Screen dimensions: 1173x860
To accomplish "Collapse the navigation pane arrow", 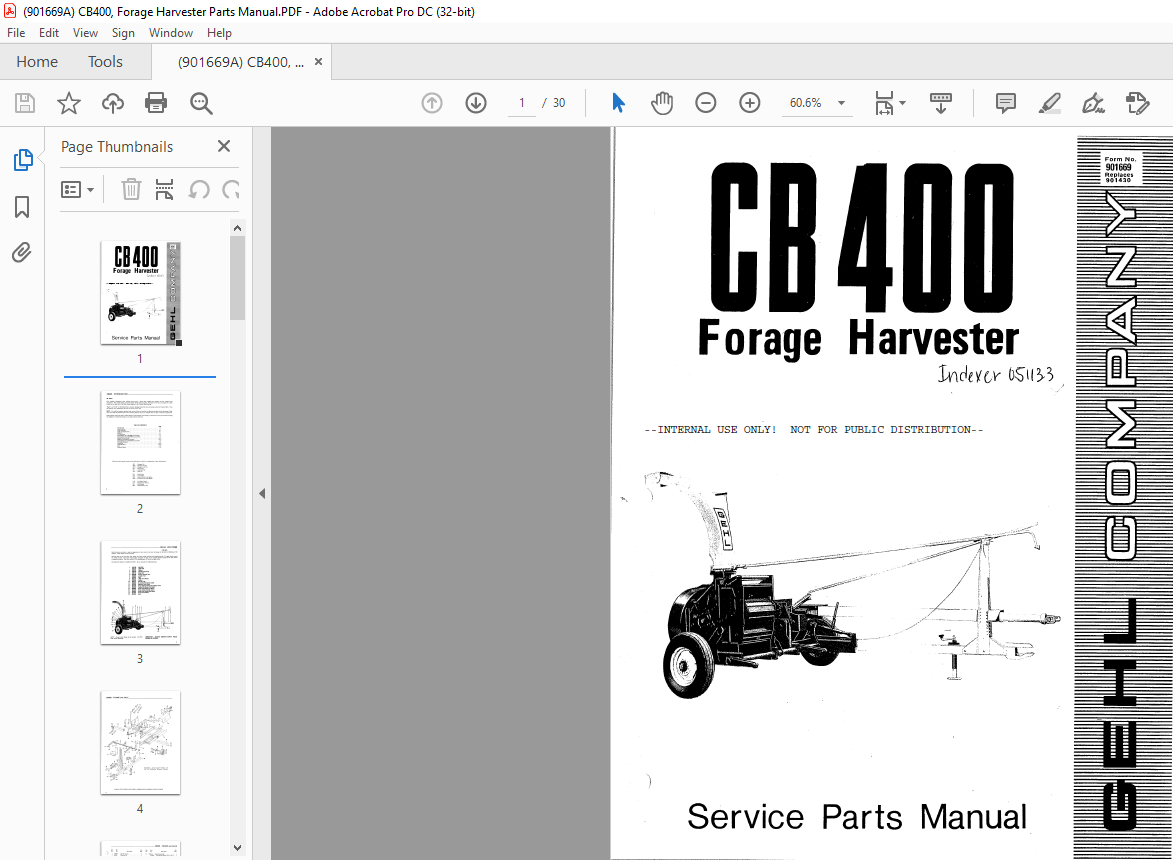I will [x=262, y=494].
